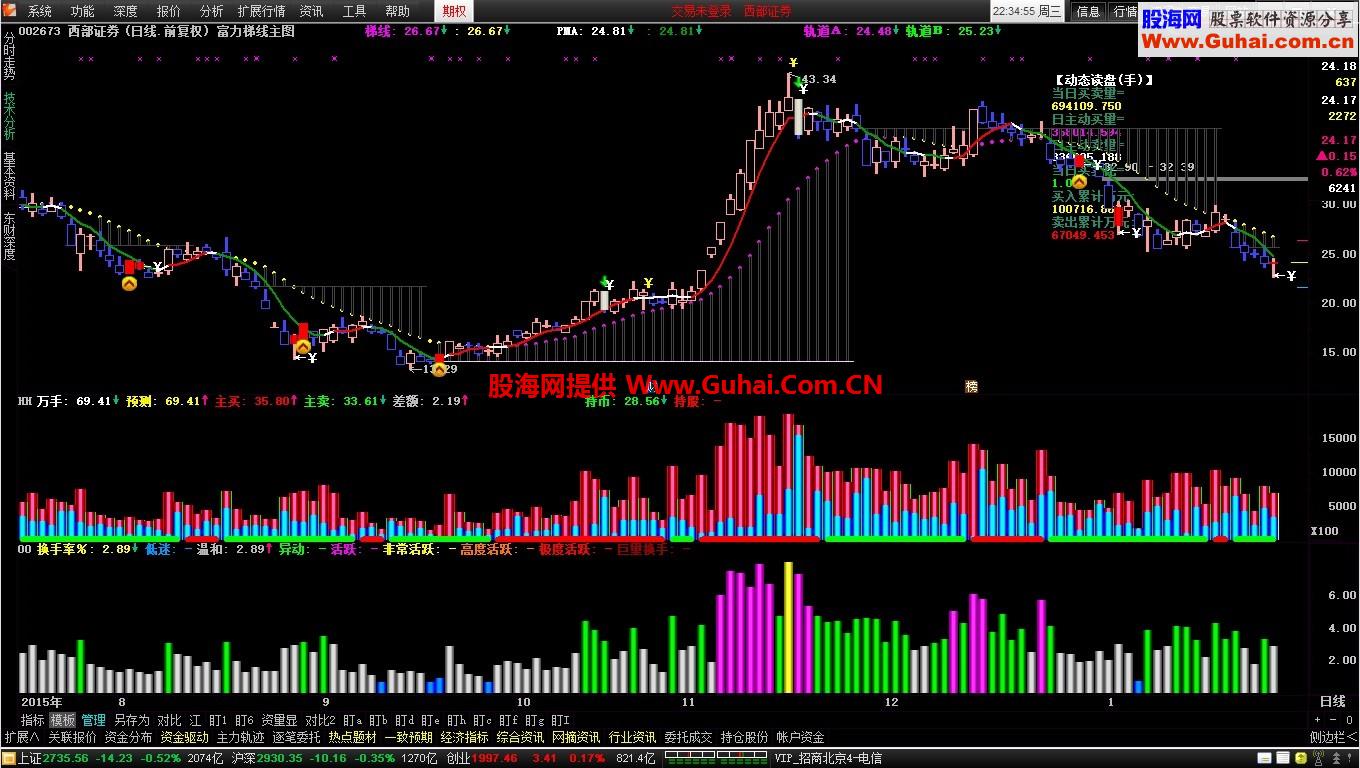Open the 关联报价 tab

coord(72,738)
